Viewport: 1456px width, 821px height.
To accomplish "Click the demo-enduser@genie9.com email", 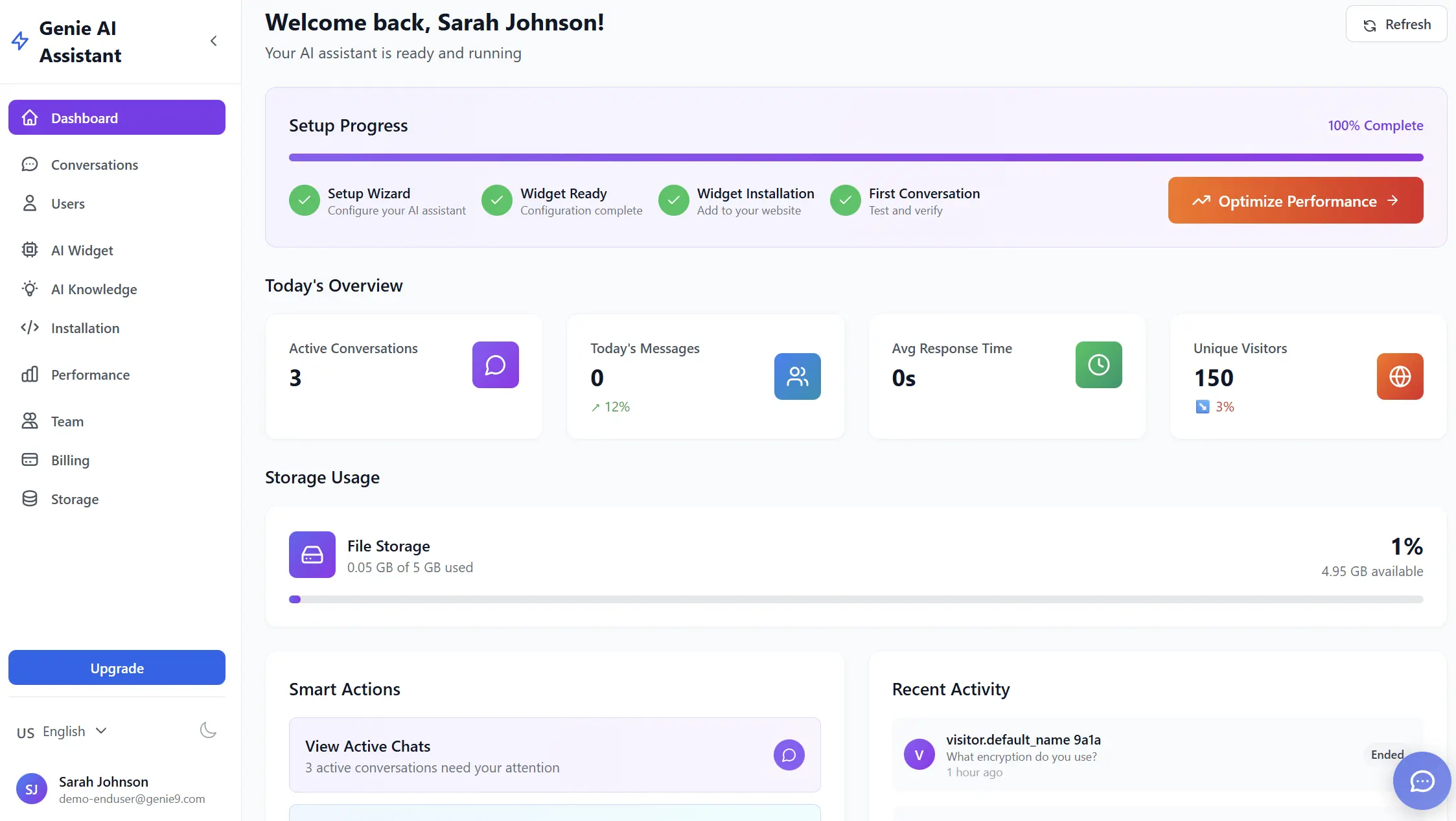I will pyautogui.click(x=132, y=799).
